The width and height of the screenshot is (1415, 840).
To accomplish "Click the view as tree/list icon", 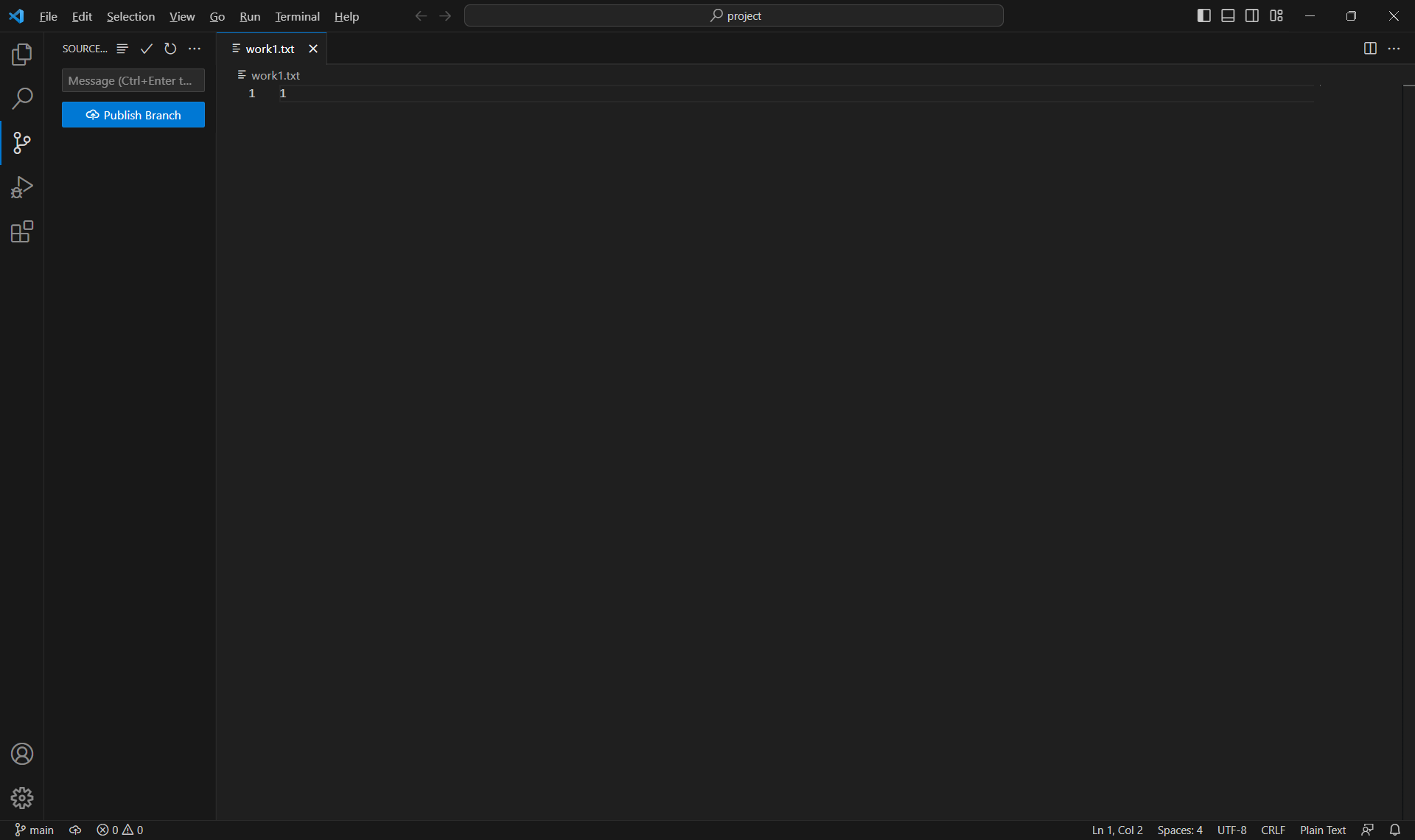I will point(122,49).
